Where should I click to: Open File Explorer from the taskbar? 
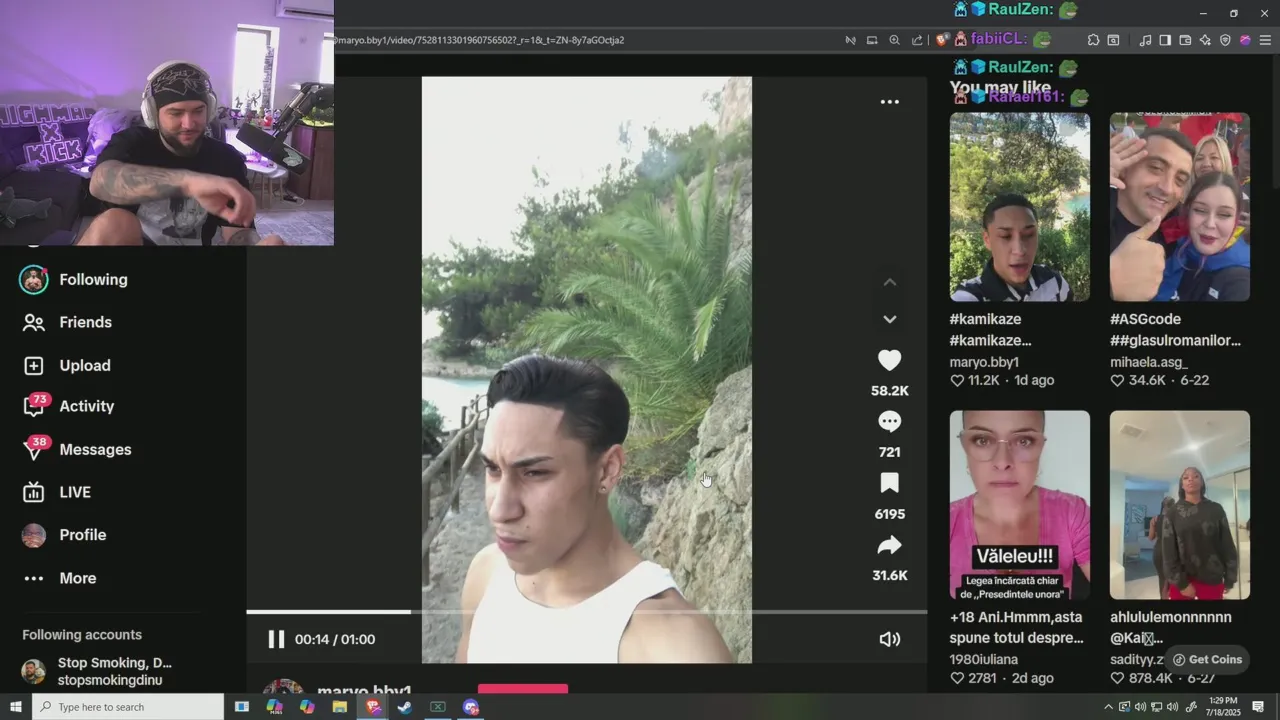tap(339, 707)
